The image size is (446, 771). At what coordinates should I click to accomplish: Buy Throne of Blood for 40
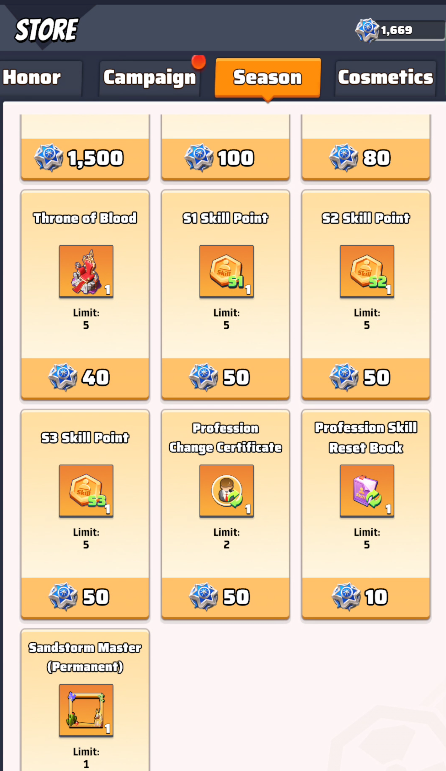[85, 378]
